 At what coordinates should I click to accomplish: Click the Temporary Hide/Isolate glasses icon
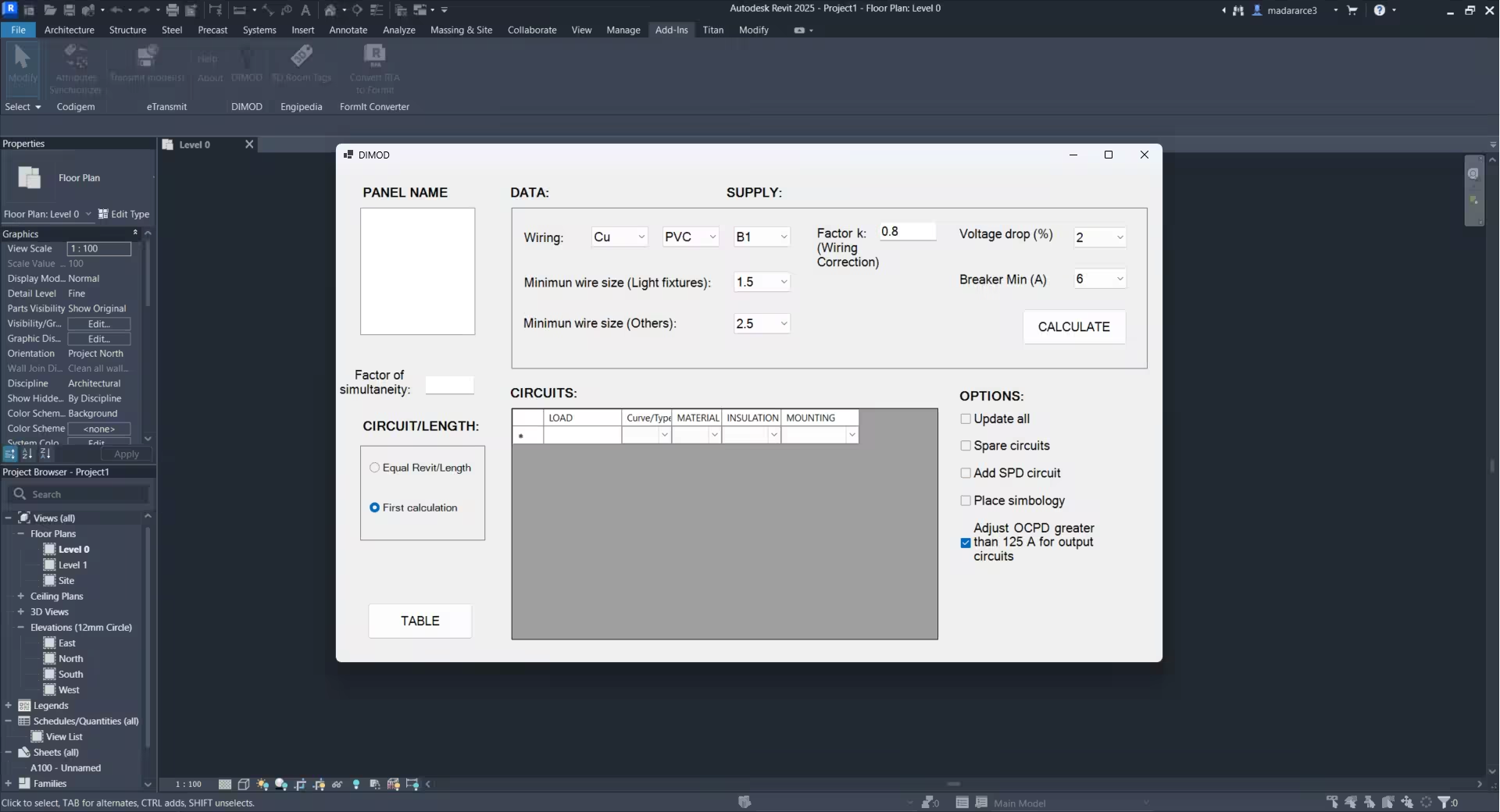[x=337, y=785]
